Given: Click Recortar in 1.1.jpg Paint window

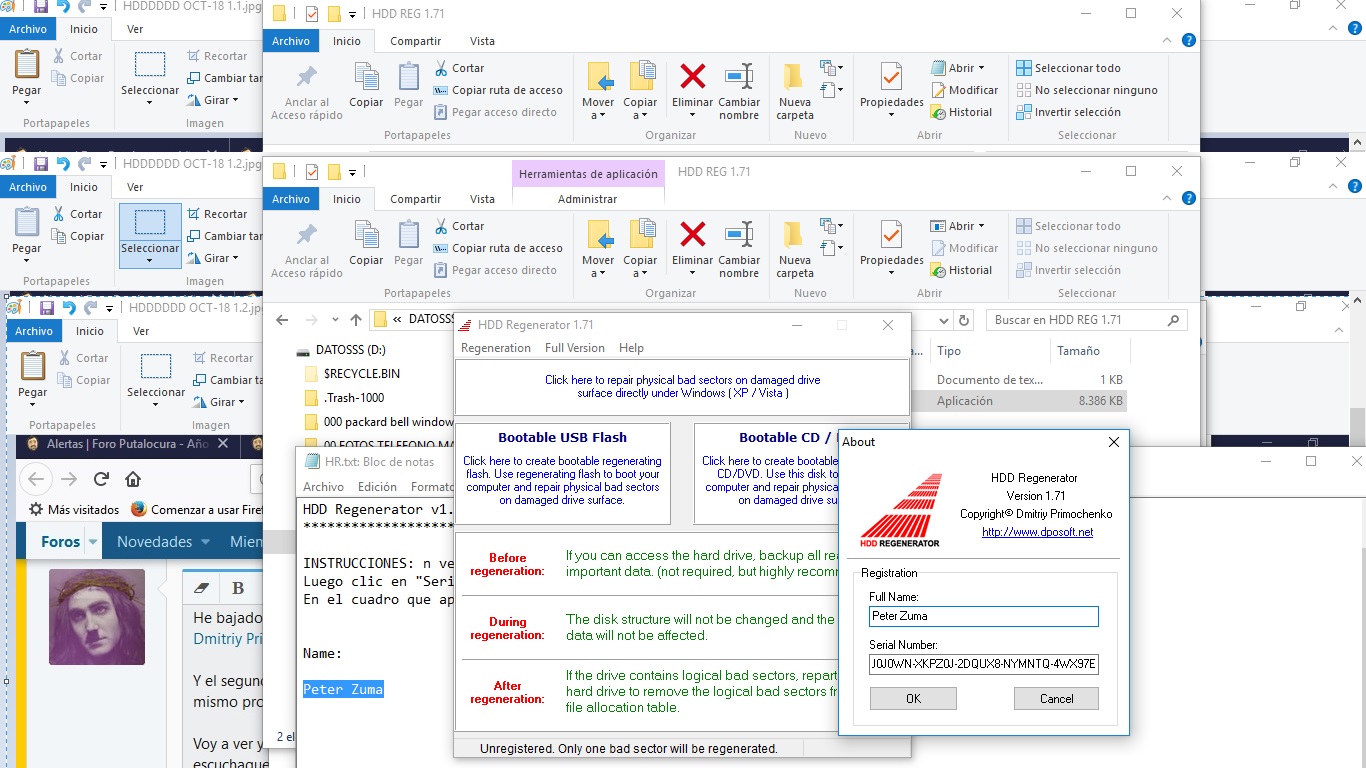Looking at the screenshot, I should [217, 56].
